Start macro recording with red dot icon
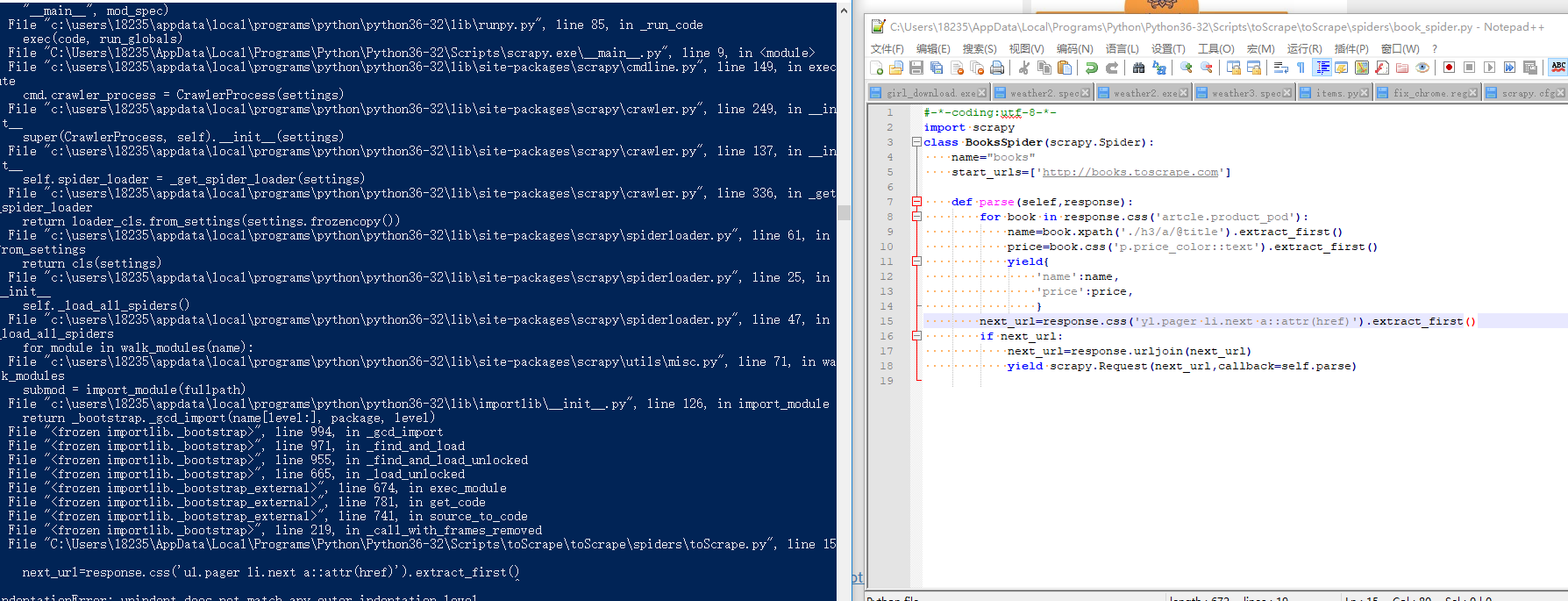The image size is (1568, 601). click(x=1449, y=68)
